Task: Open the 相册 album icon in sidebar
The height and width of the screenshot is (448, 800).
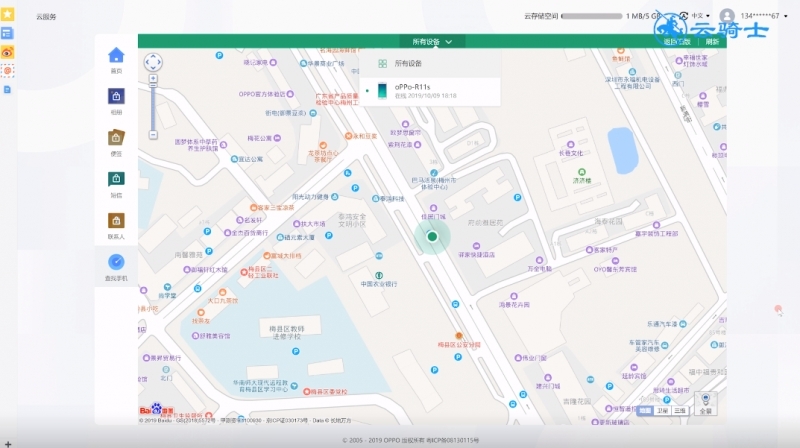Action: [116, 96]
